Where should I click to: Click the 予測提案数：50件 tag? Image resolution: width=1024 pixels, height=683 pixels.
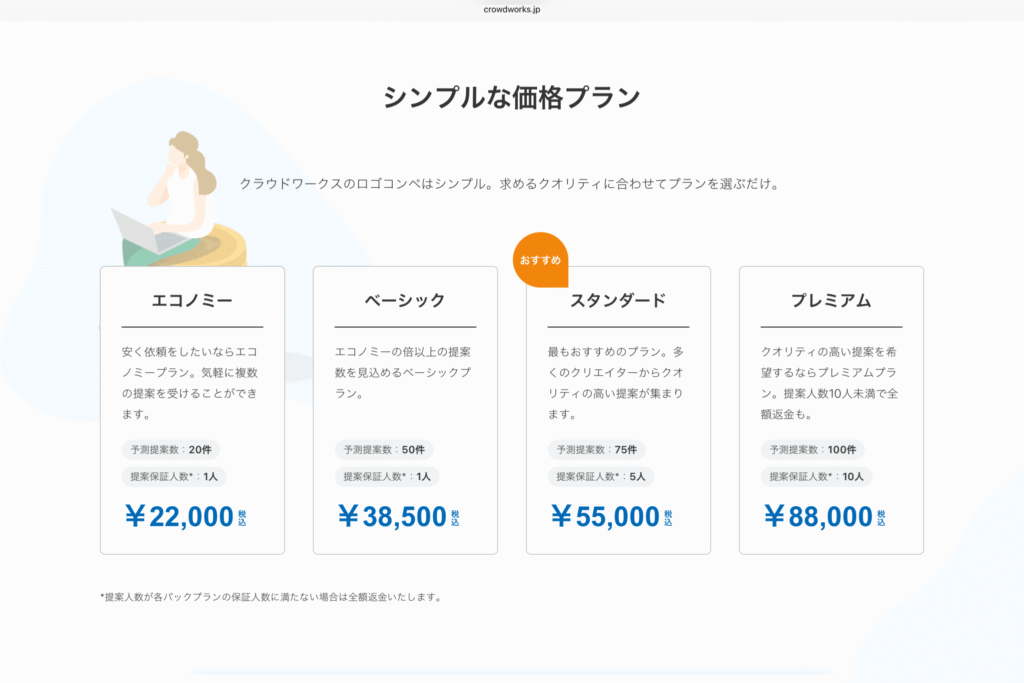pos(384,450)
